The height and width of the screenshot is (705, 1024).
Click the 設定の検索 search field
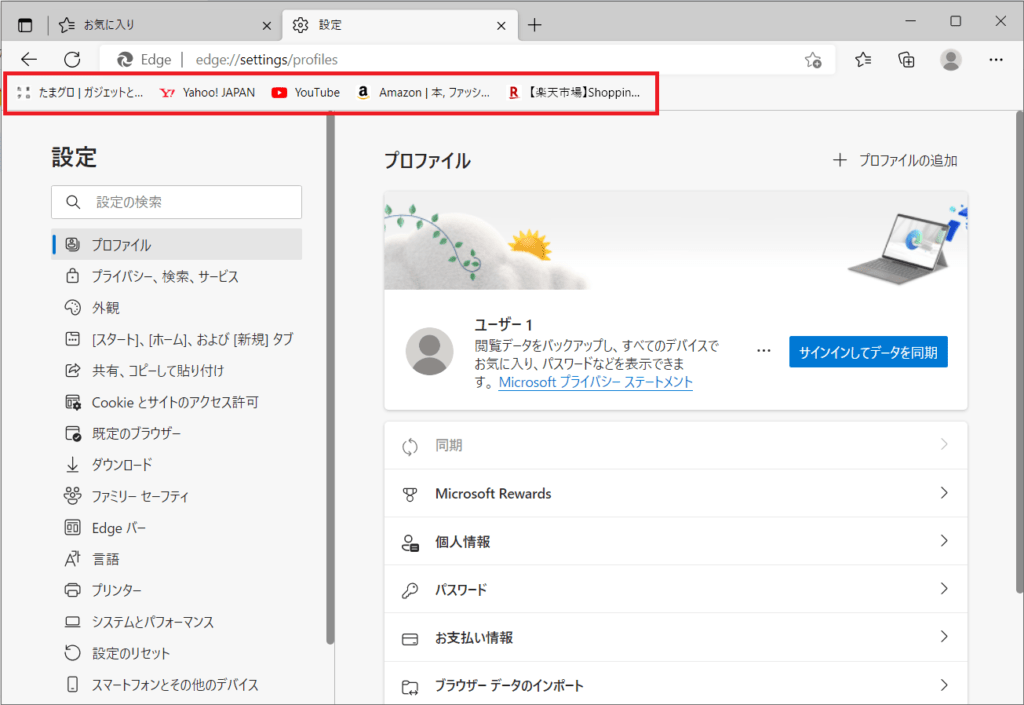click(177, 202)
